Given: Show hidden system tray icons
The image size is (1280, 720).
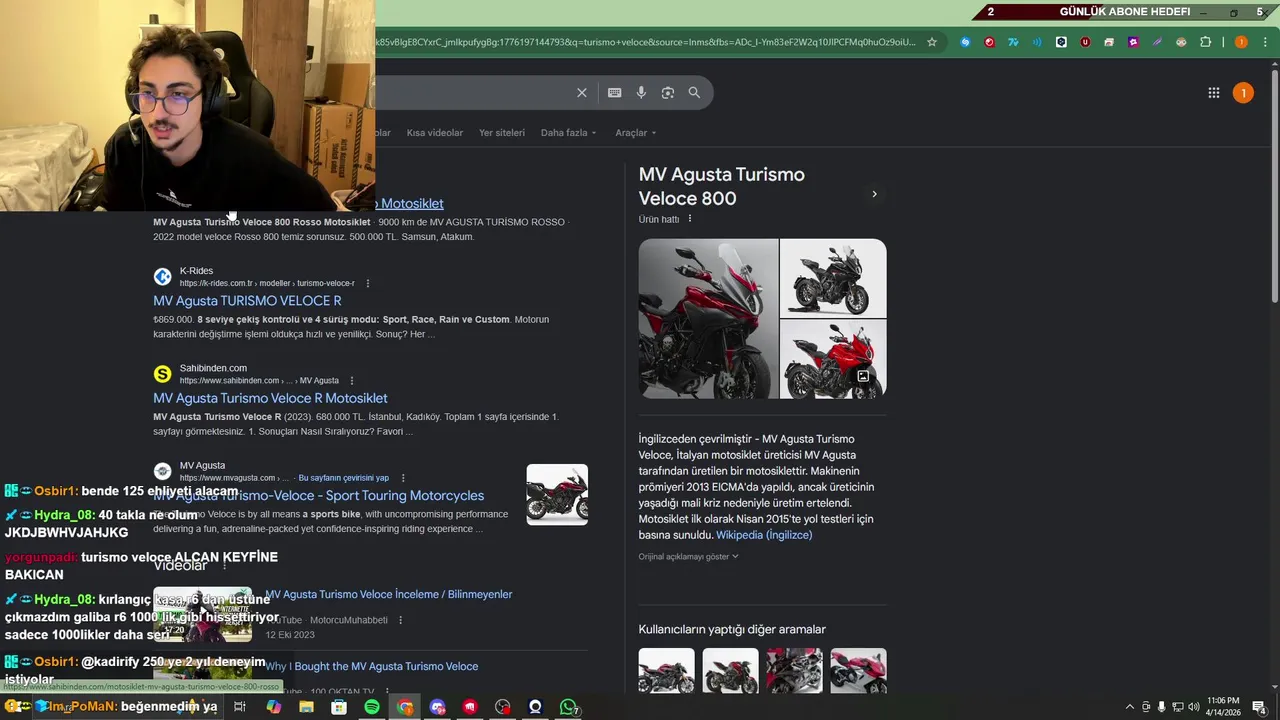Looking at the screenshot, I should (1130, 707).
